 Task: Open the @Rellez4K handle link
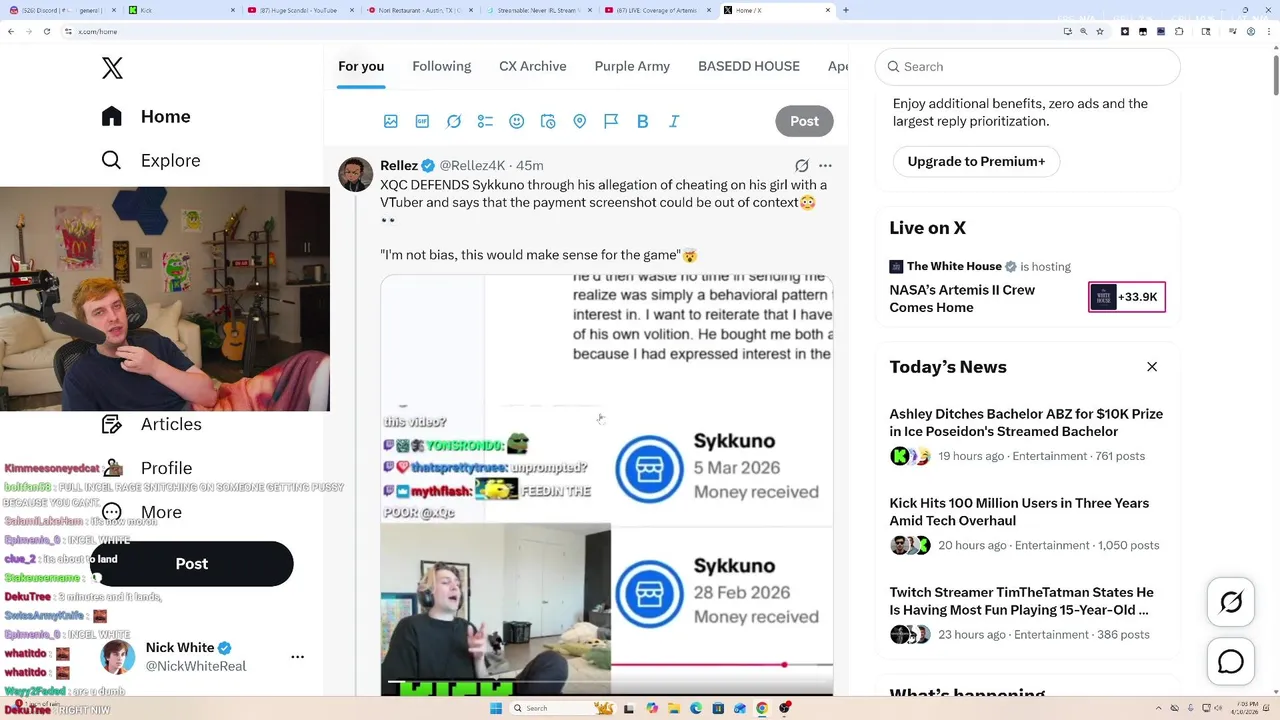(472, 165)
